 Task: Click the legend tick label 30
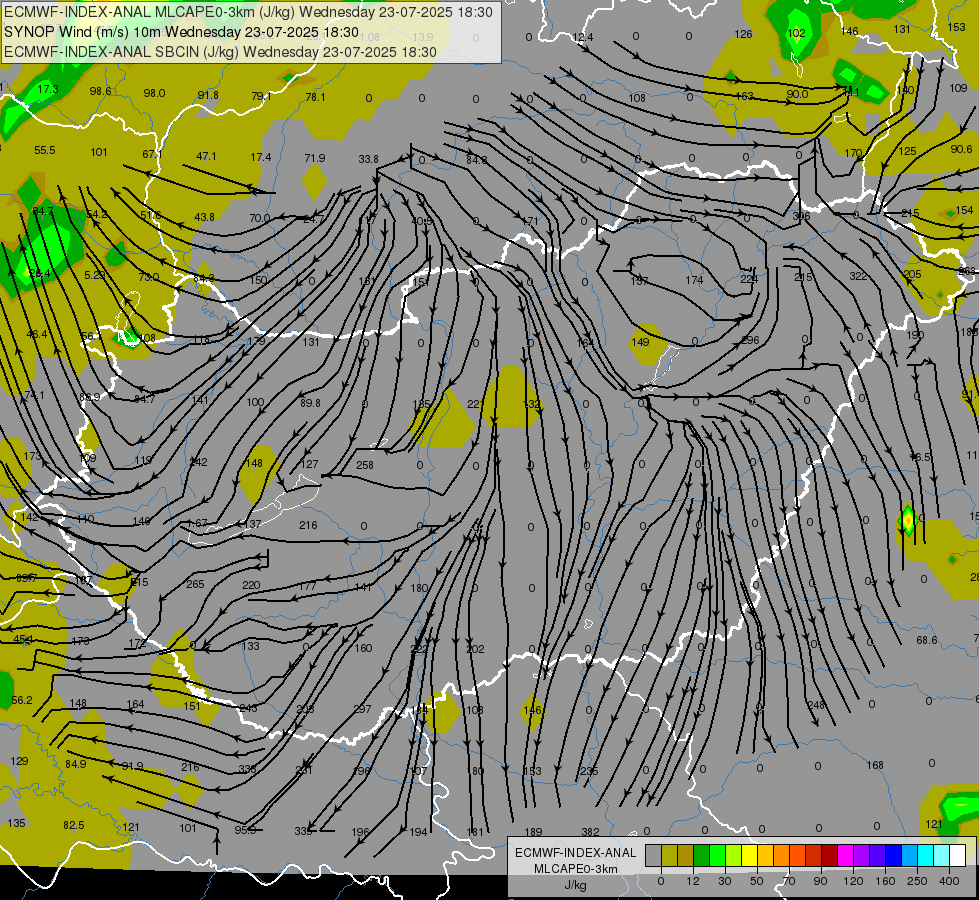tap(724, 881)
